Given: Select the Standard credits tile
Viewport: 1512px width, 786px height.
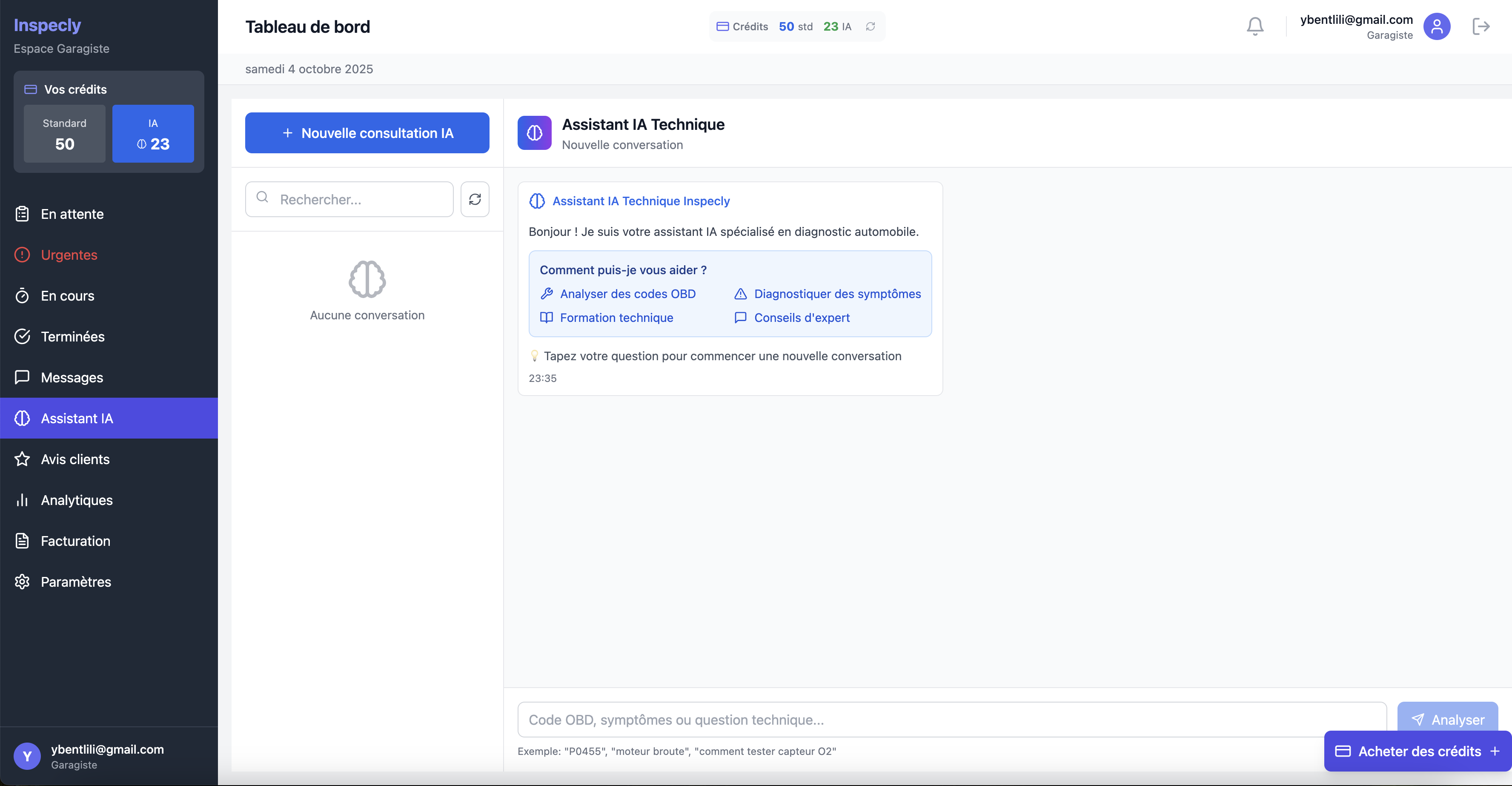Looking at the screenshot, I should pos(65,134).
